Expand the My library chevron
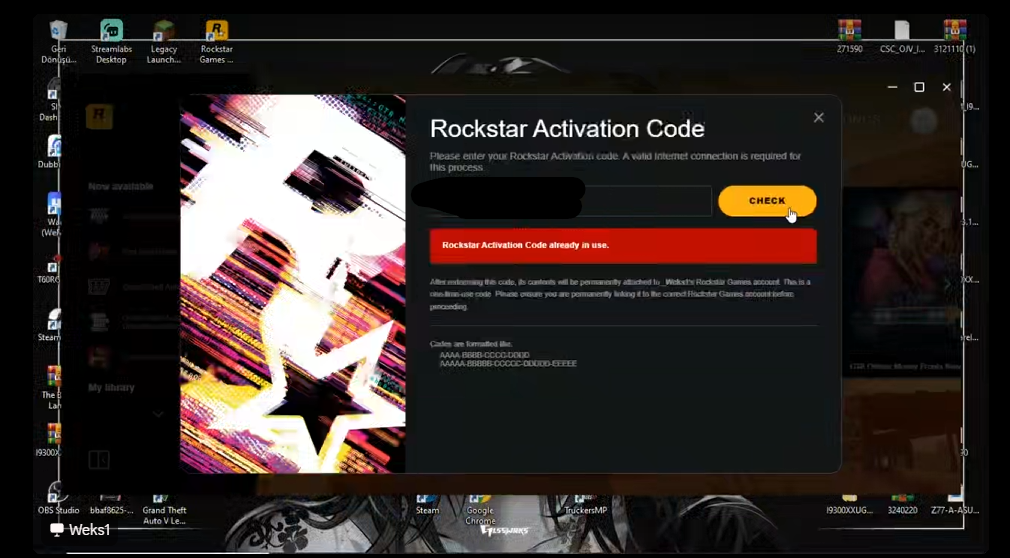 tap(158, 414)
